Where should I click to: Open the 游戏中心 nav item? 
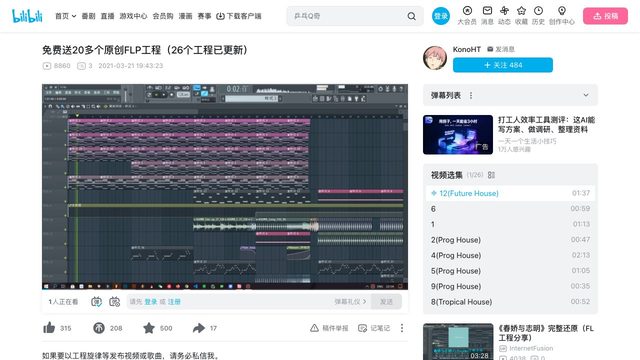[x=133, y=16]
